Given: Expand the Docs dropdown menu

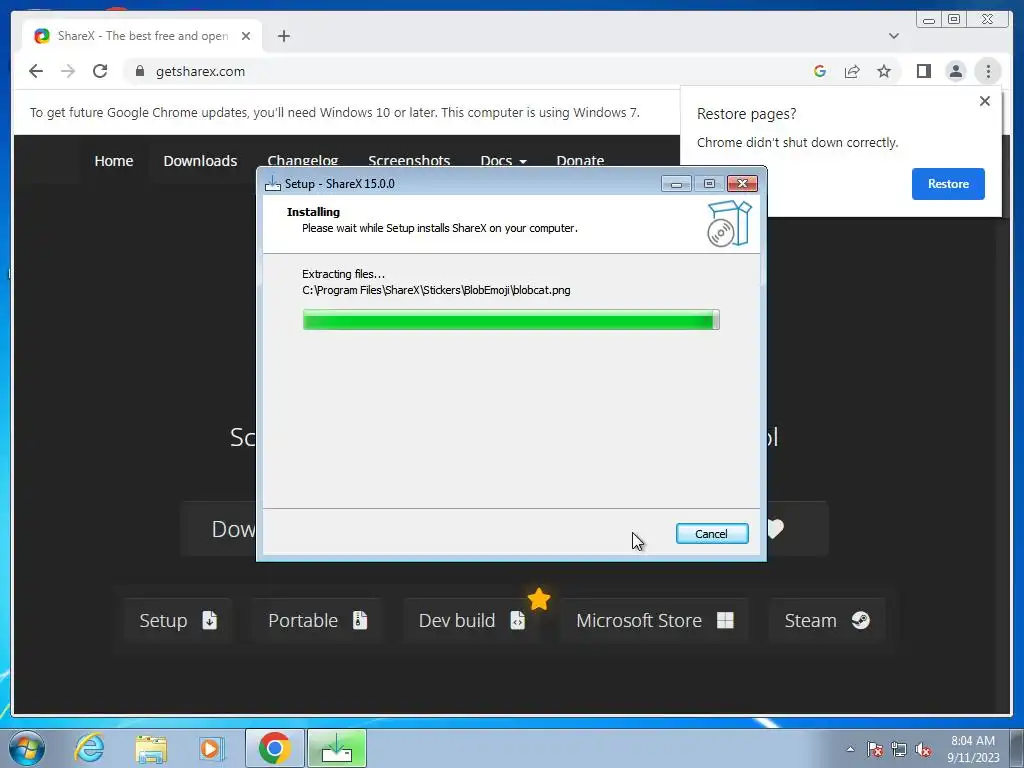Looking at the screenshot, I should pos(503,160).
